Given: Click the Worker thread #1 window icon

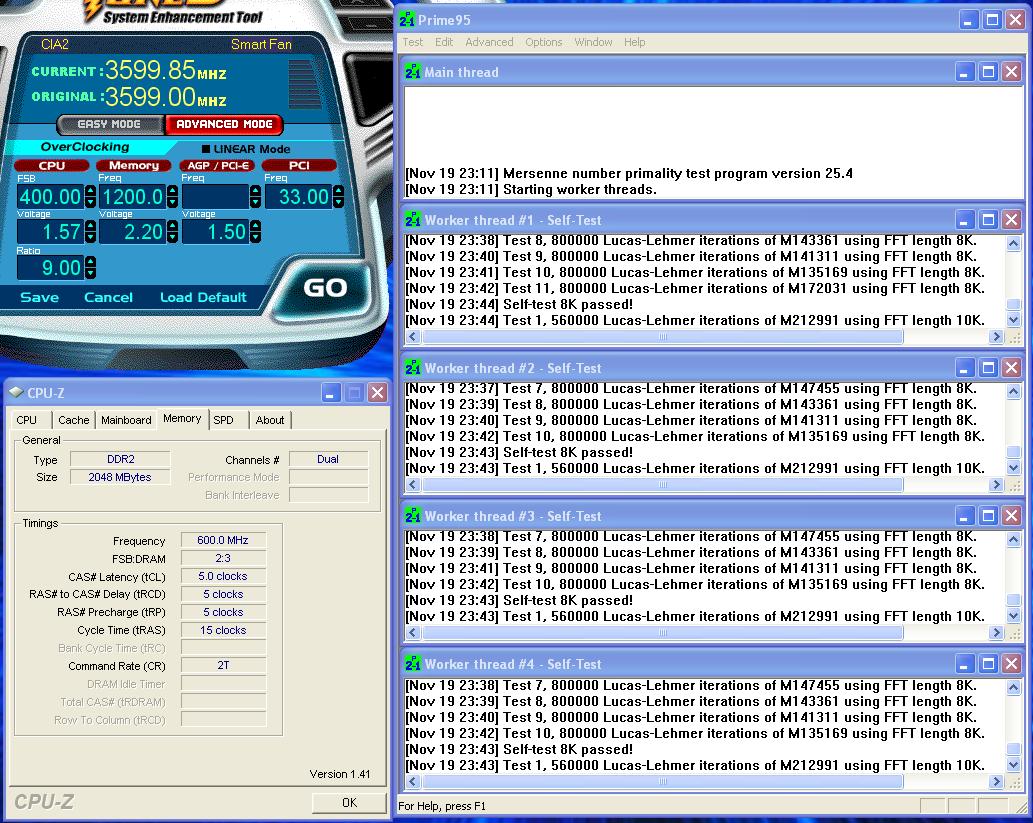Looking at the screenshot, I should click(x=413, y=219).
